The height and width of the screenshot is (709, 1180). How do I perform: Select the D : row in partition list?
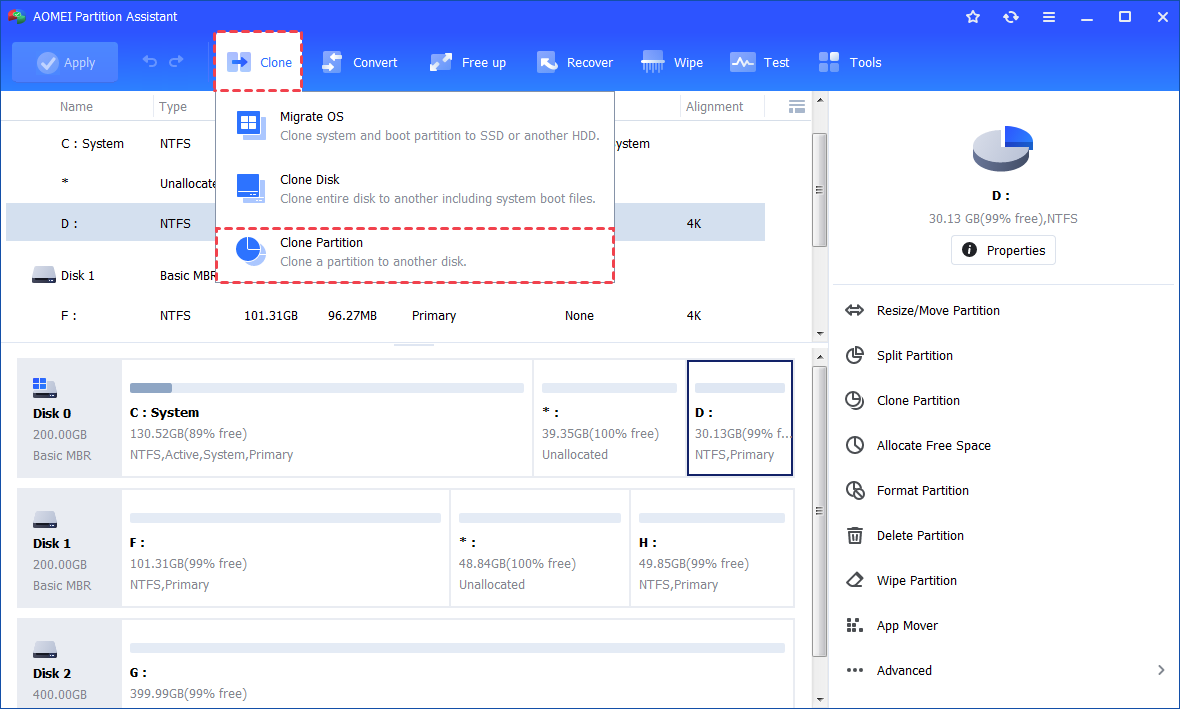point(385,223)
